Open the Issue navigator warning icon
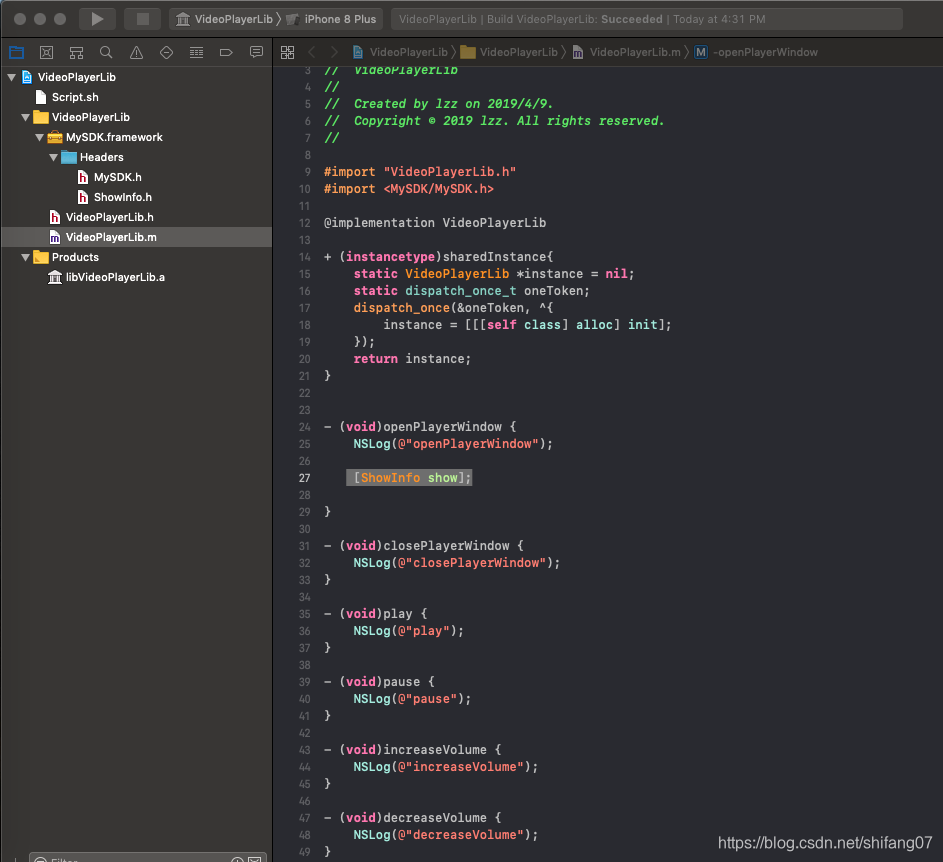 click(x=137, y=52)
